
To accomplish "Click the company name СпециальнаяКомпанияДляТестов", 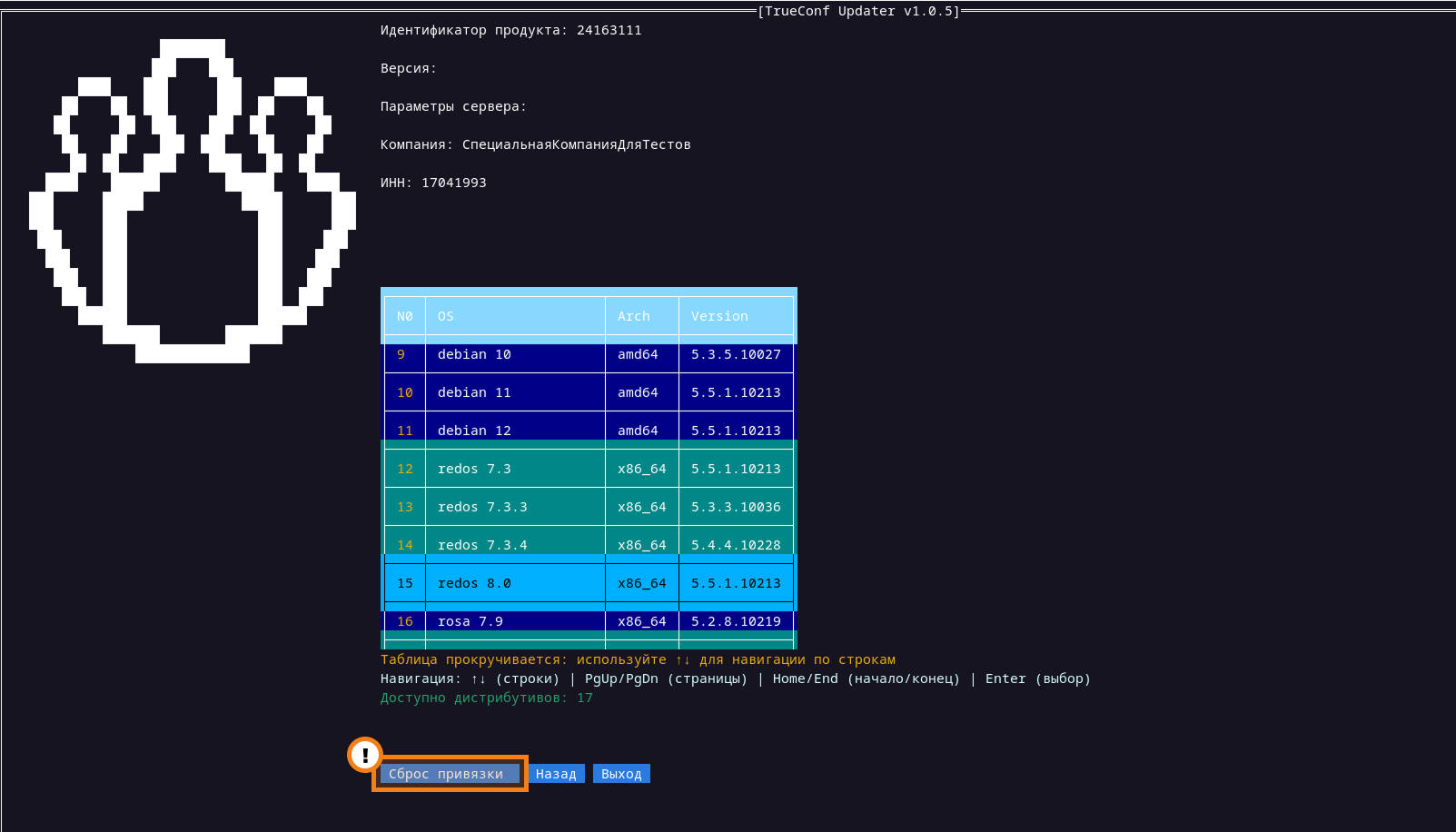I will point(576,144).
